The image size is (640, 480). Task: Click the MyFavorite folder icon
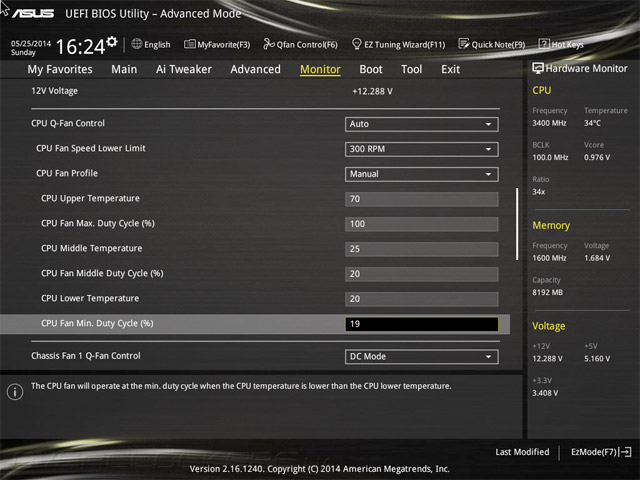(x=189, y=44)
